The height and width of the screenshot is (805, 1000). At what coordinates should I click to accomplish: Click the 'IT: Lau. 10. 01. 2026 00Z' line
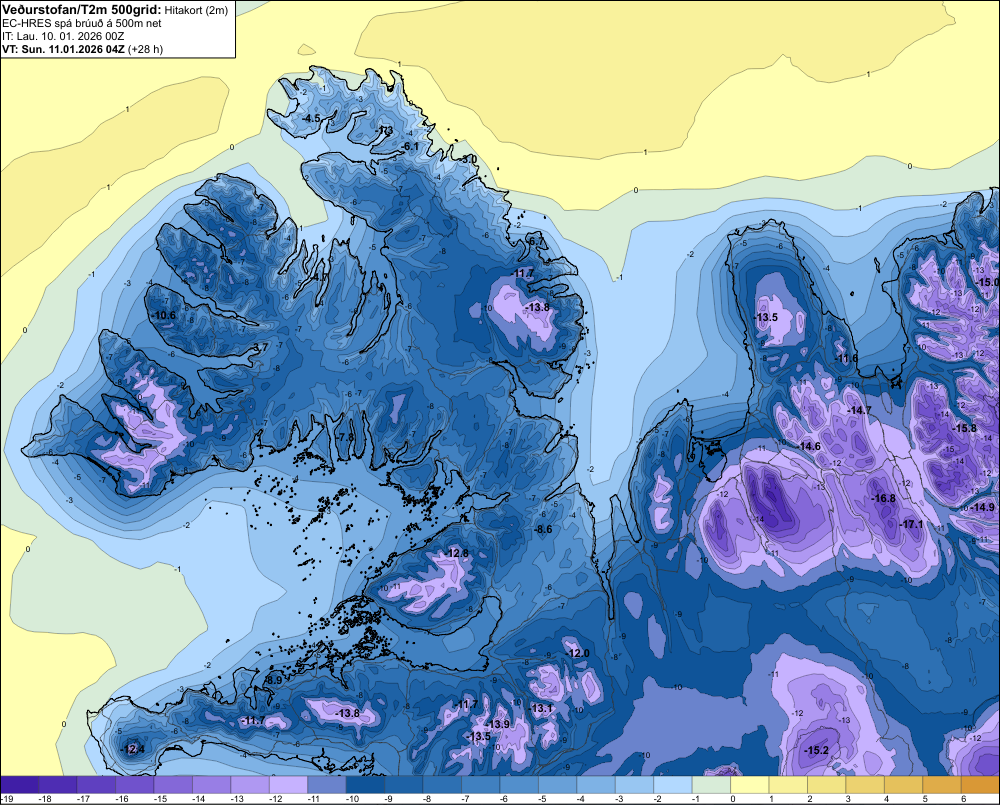(63, 36)
